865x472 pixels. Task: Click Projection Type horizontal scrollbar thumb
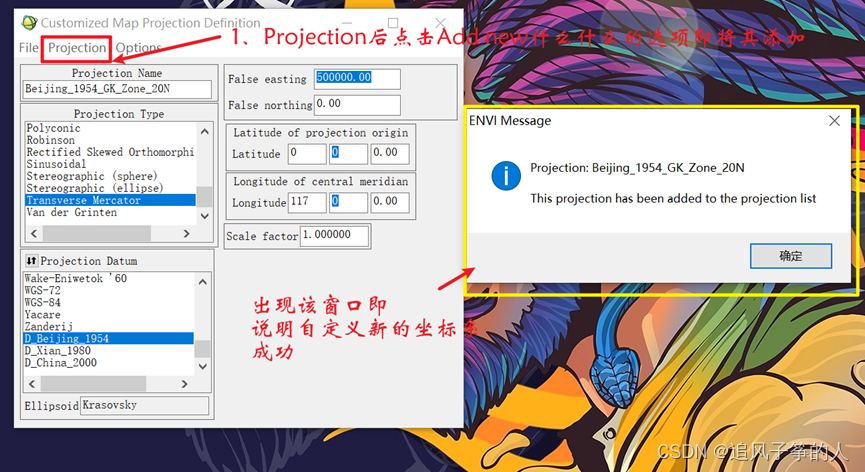(x=97, y=234)
